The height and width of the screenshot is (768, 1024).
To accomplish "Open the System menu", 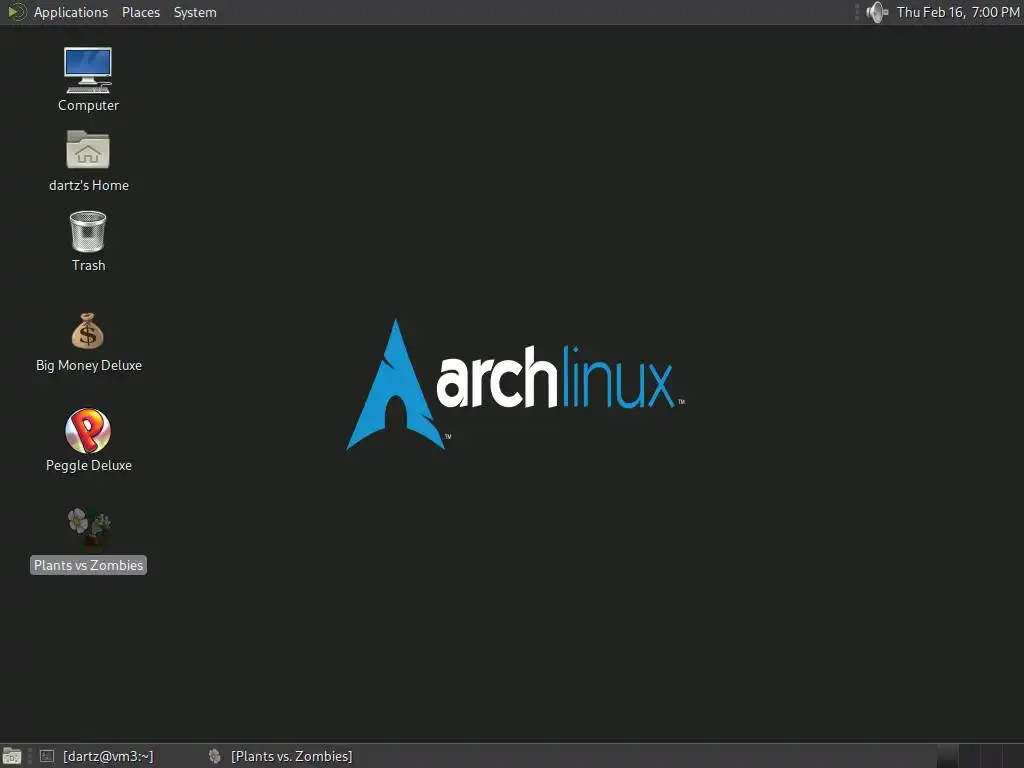I will coord(195,12).
